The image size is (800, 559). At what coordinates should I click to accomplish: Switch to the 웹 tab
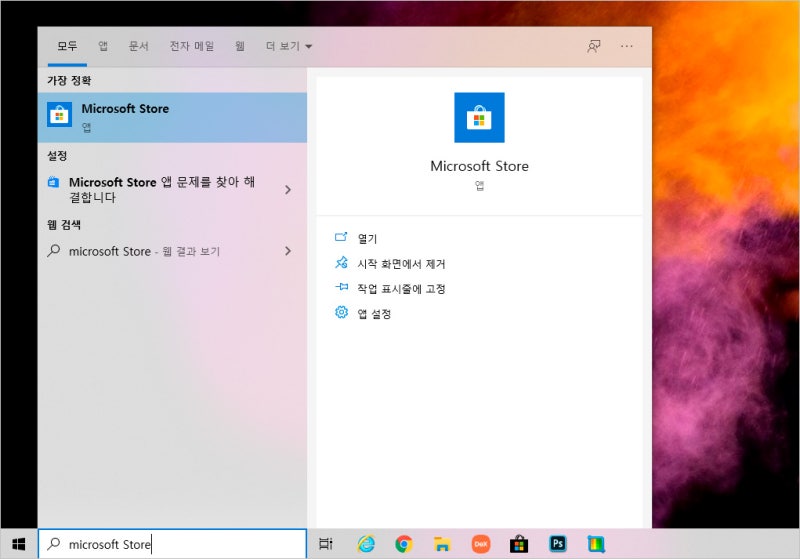[240, 46]
